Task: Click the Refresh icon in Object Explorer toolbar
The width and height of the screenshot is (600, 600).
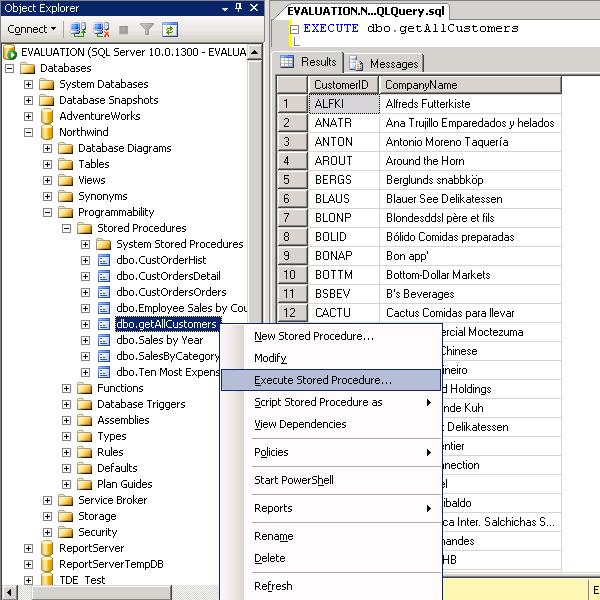Action: 170,29
